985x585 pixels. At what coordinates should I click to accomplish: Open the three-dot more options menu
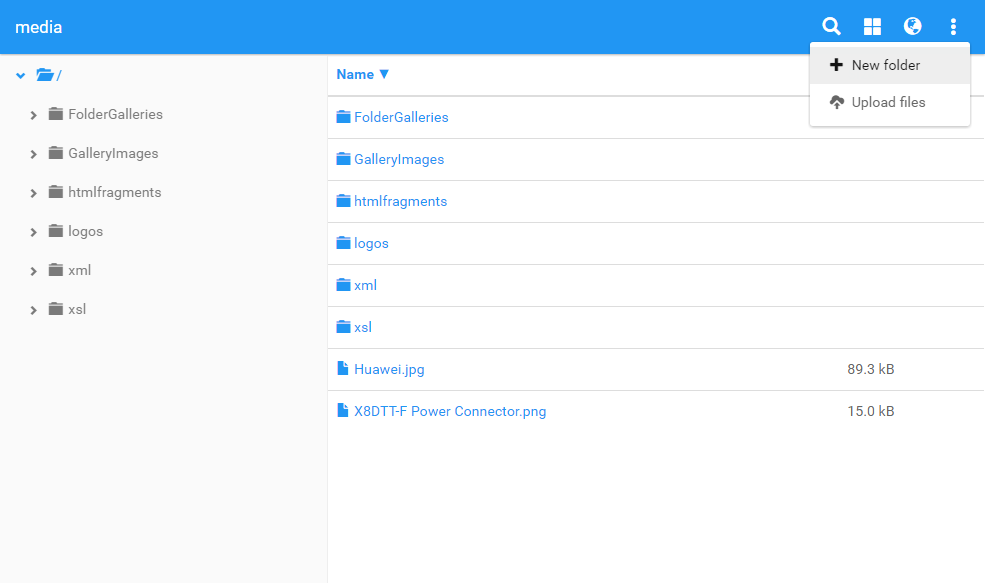coord(953,27)
